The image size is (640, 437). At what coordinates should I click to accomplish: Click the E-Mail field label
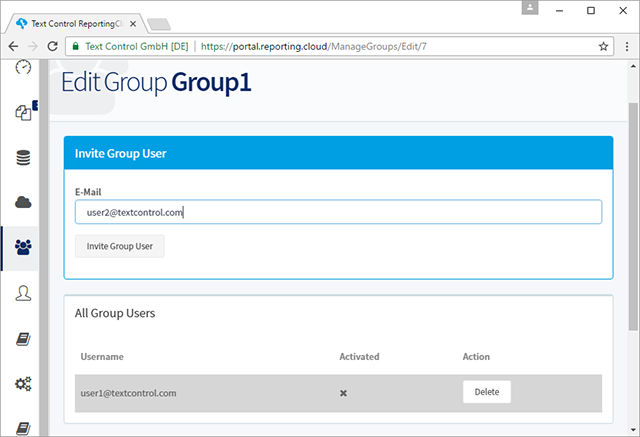(x=88, y=192)
